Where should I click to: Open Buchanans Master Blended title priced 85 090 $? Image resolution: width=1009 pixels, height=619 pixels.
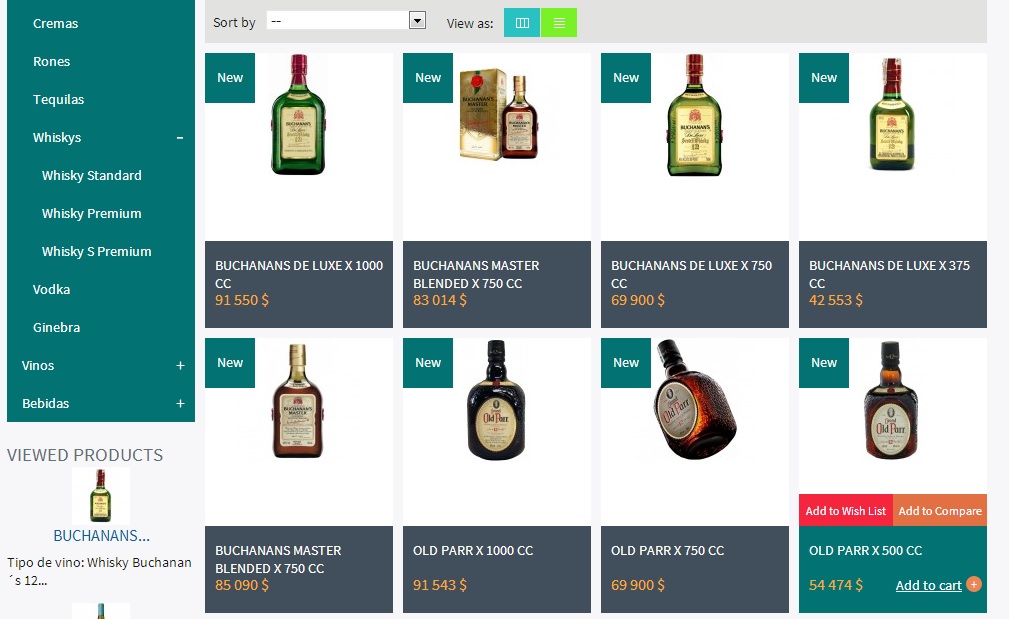pos(278,559)
